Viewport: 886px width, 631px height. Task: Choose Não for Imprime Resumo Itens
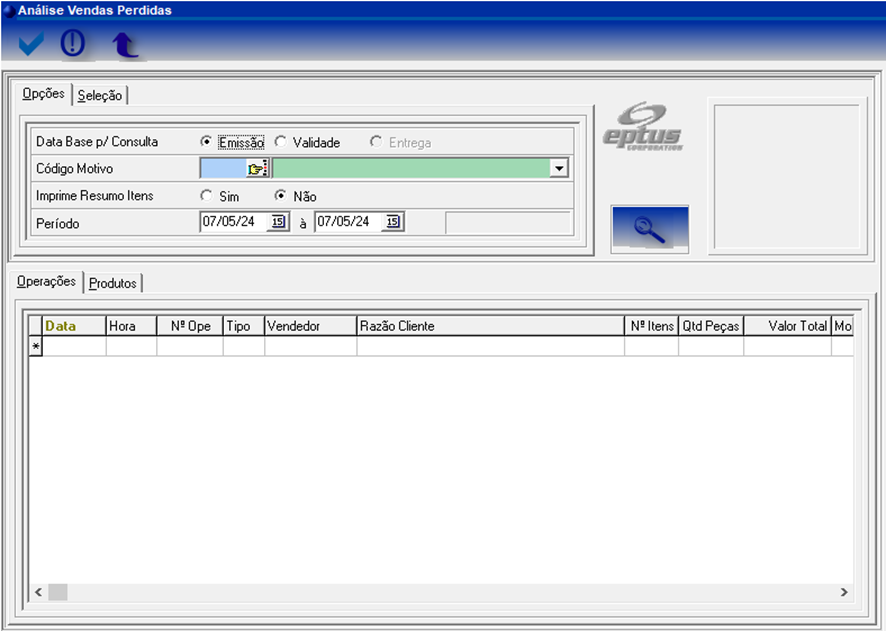pyautogui.click(x=281, y=196)
